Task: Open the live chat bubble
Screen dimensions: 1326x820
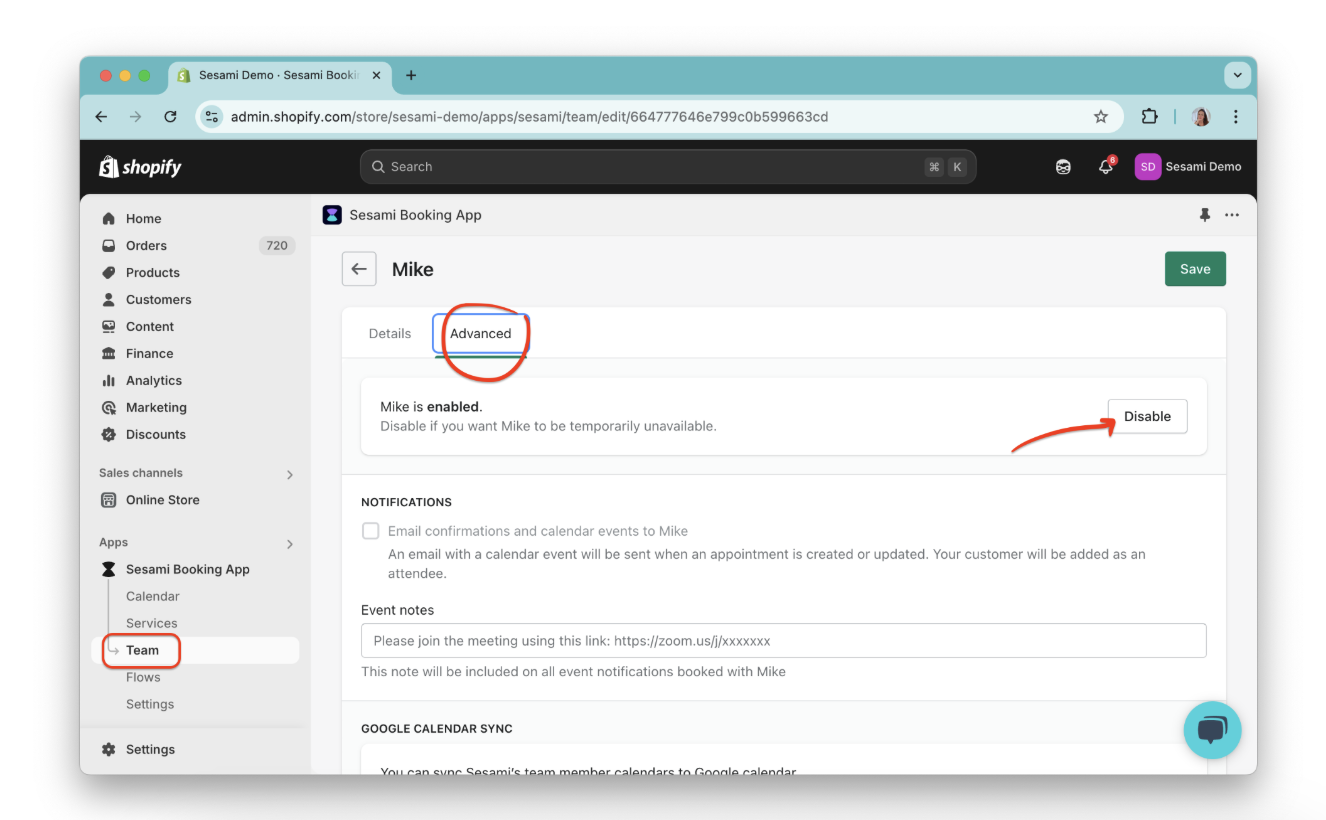Action: pos(1212,730)
